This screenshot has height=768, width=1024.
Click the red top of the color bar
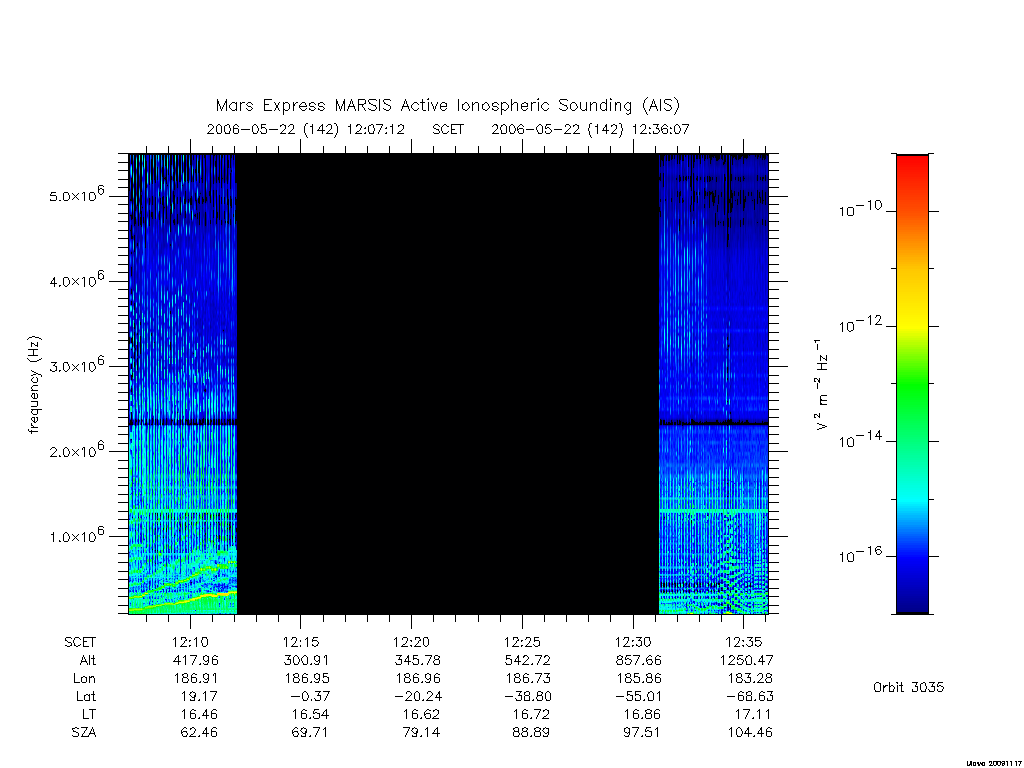click(x=912, y=171)
